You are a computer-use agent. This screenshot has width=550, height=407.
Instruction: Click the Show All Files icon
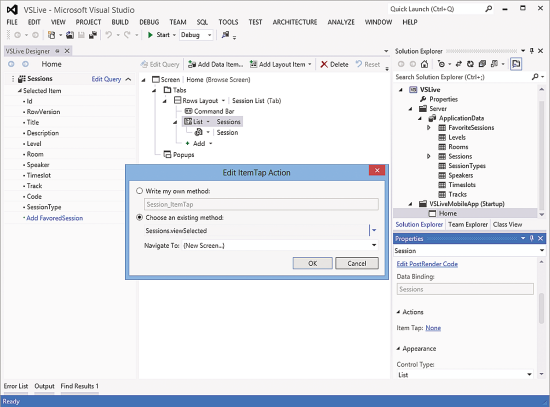(494, 64)
